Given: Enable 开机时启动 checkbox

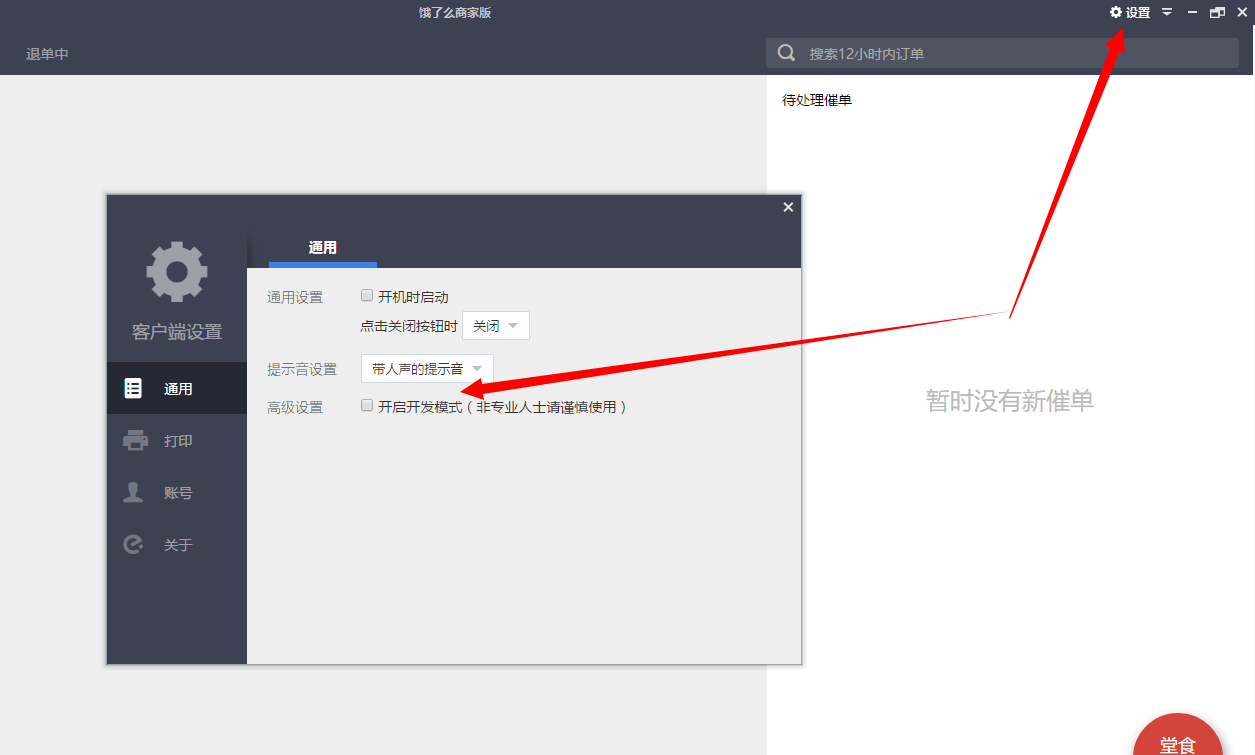Looking at the screenshot, I should tap(367, 296).
